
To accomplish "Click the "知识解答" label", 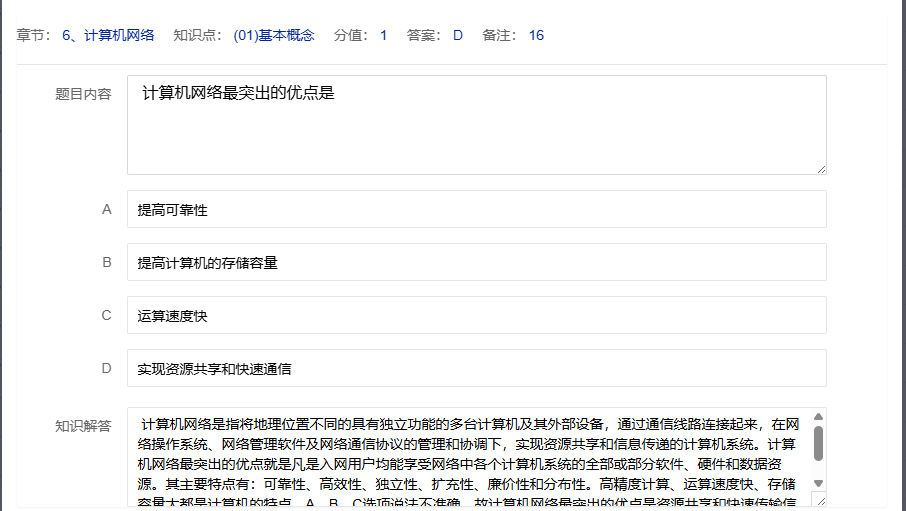I will [x=83, y=426].
